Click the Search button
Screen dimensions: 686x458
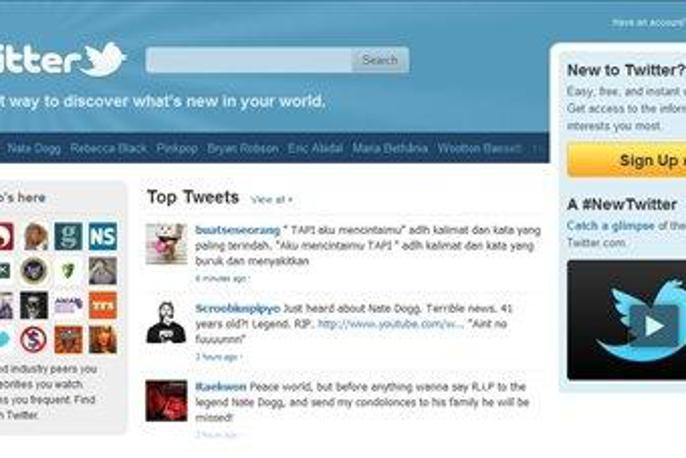pyautogui.click(x=380, y=60)
